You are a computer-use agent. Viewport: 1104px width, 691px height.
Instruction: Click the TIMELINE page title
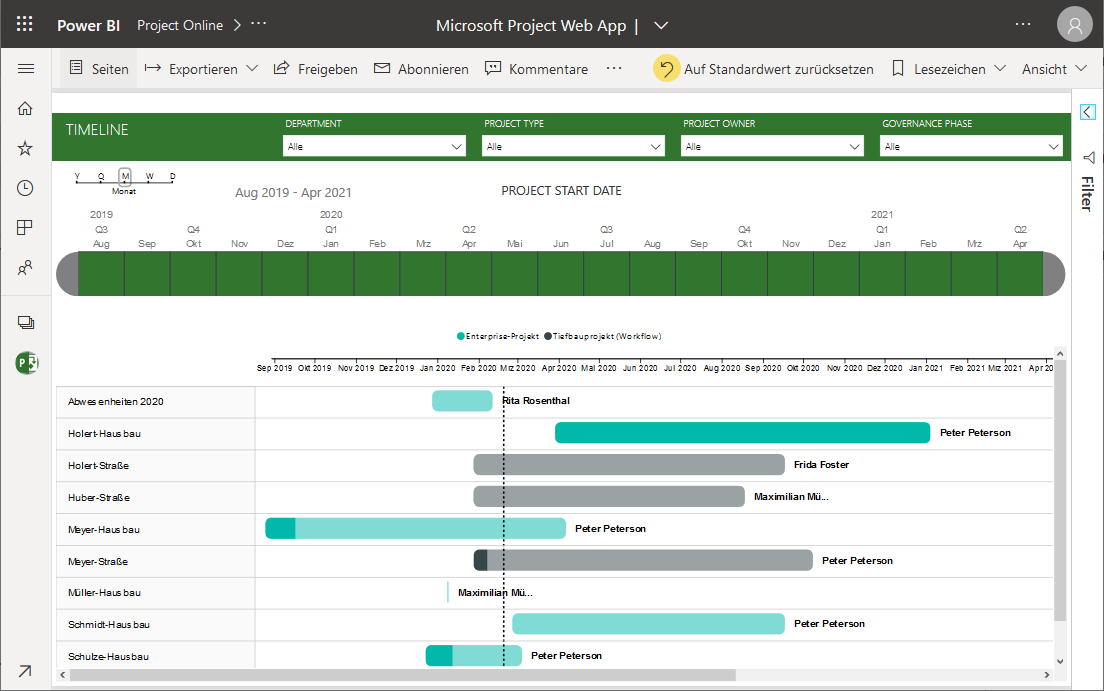pyautogui.click(x=97, y=130)
